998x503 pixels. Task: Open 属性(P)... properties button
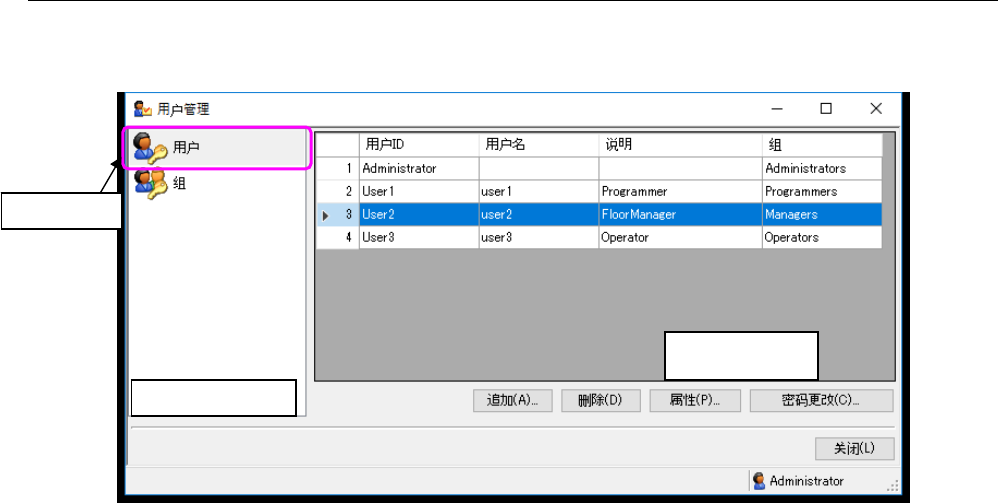[695, 400]
